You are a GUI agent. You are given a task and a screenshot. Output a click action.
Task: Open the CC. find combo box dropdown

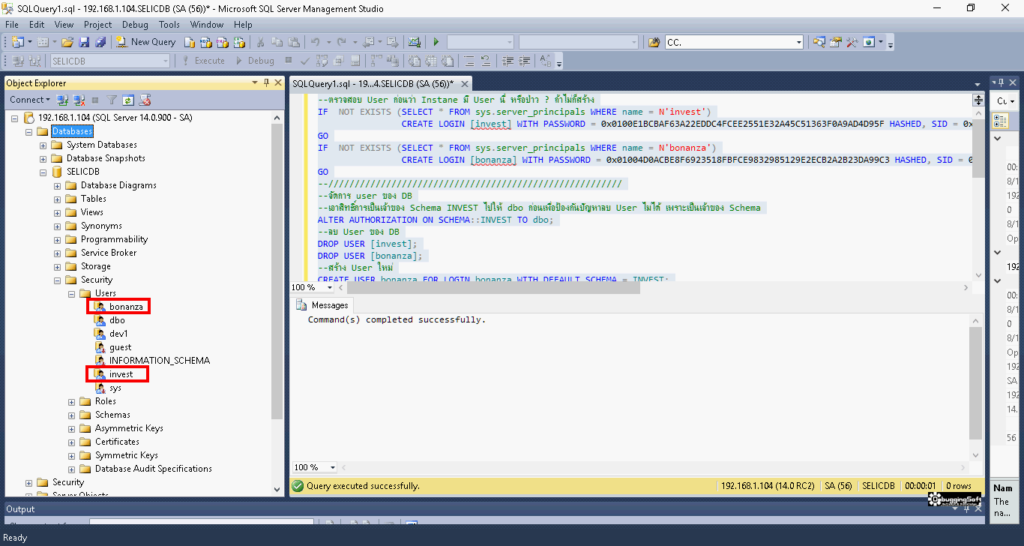pos(799,42)
